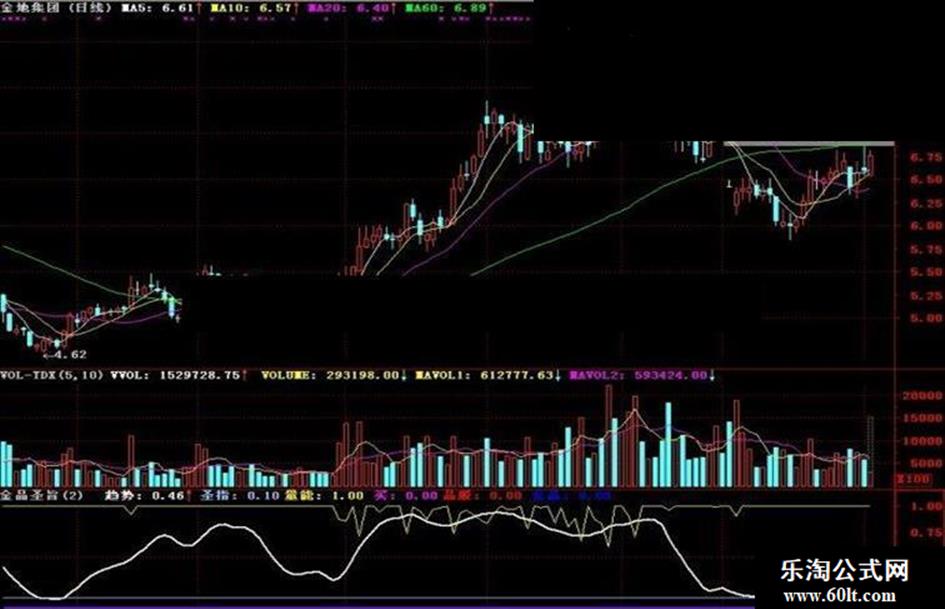
Task: Click the gray horizontal resistance line bar
Action: click(809, 144)
